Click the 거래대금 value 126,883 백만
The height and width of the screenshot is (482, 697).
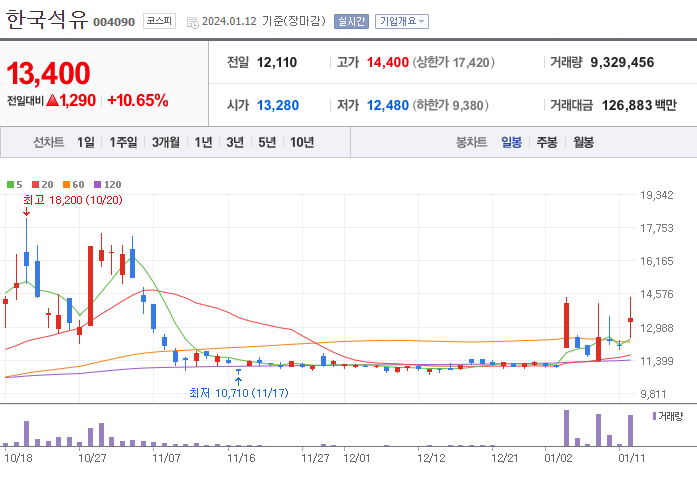coord(639,105)
